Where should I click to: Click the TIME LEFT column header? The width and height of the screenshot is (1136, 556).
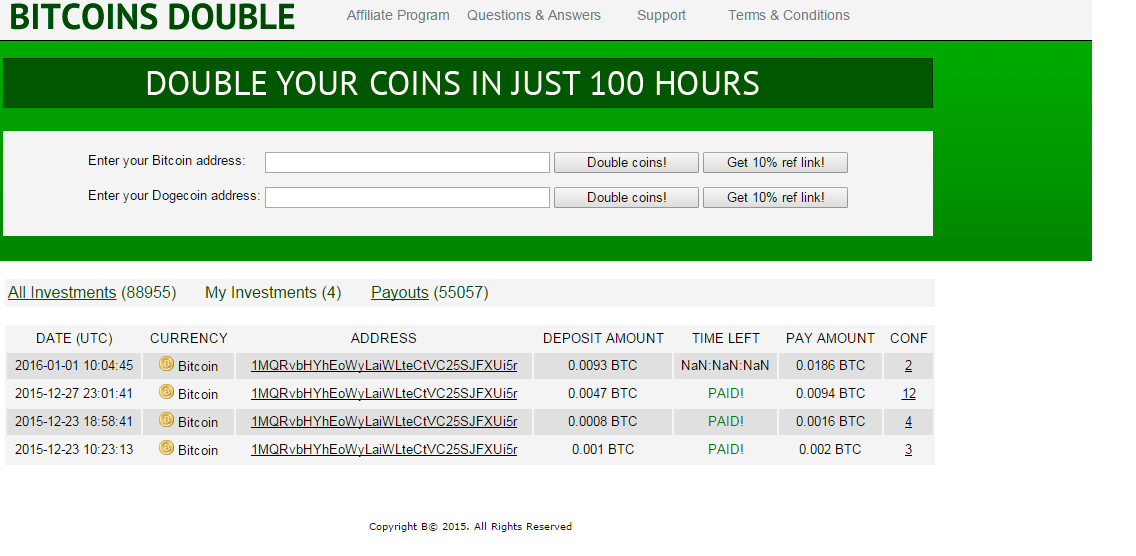point(726,339)
